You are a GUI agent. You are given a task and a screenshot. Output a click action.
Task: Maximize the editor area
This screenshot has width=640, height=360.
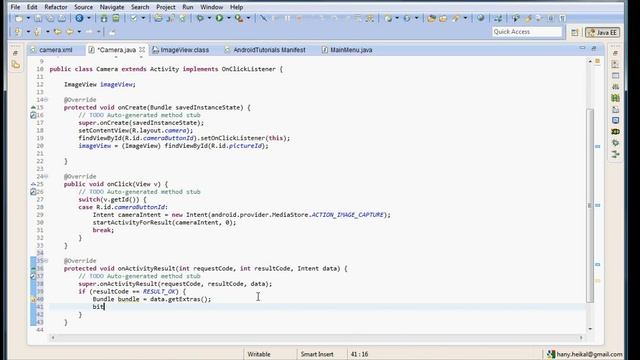(594, 49)
